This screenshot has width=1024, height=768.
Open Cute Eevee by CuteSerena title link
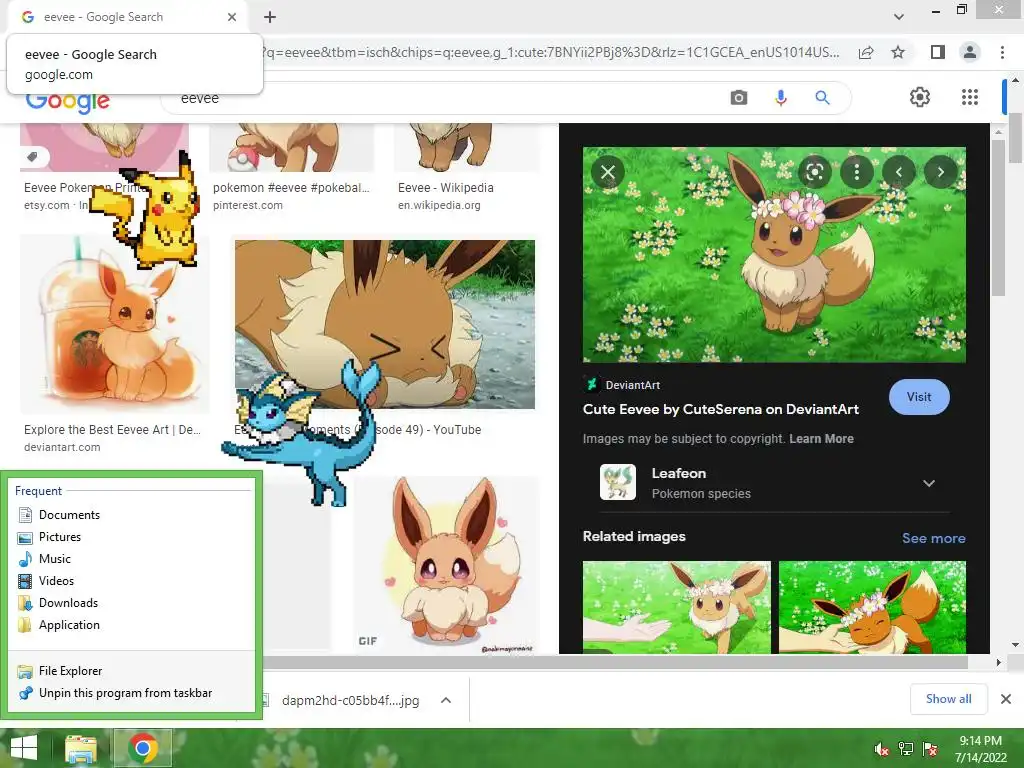click(720, 409)
